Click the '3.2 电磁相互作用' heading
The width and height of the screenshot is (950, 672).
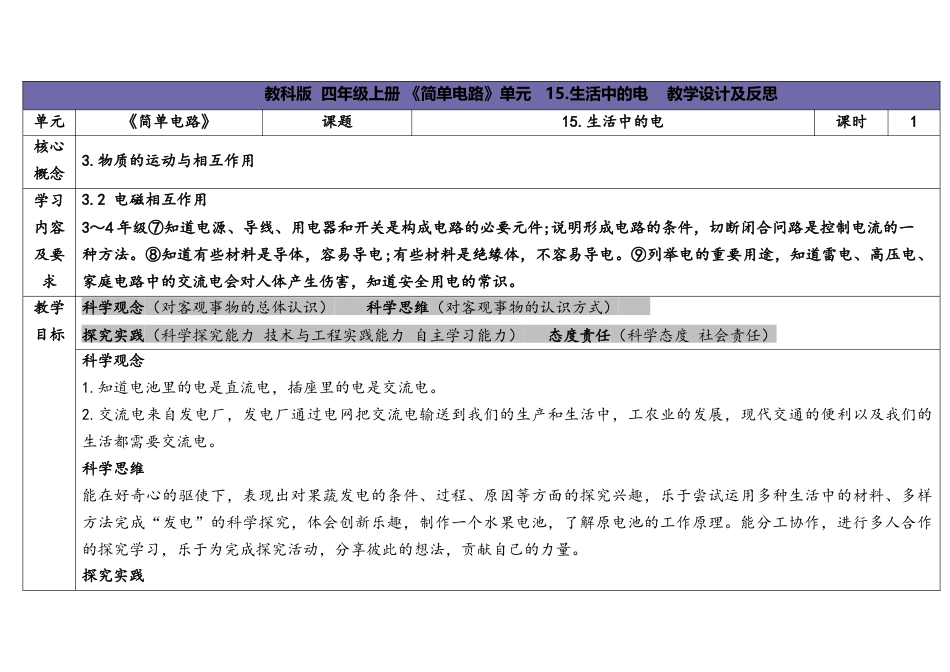click(x=144, y=200)
